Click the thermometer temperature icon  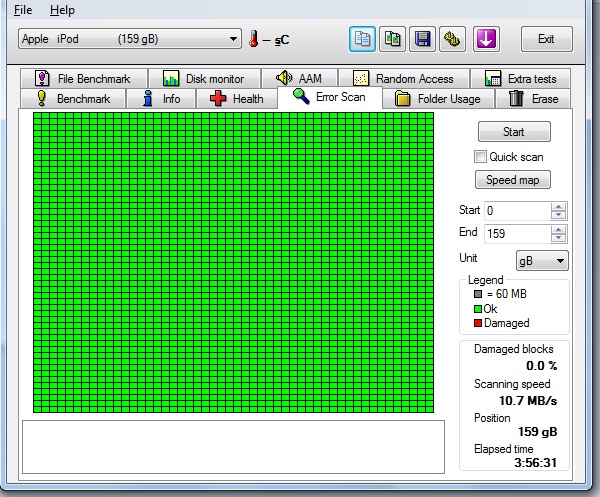[x=255, y=39]
